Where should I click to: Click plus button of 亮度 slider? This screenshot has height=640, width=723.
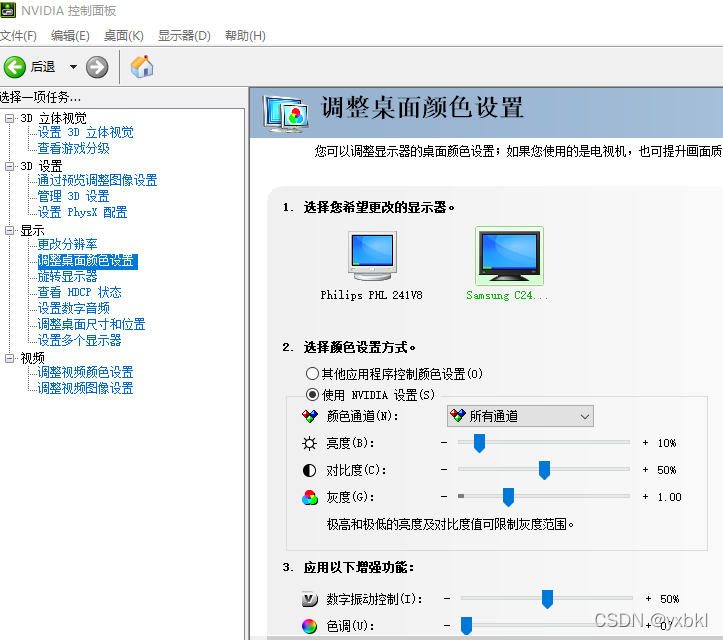[x=646, y=443]
